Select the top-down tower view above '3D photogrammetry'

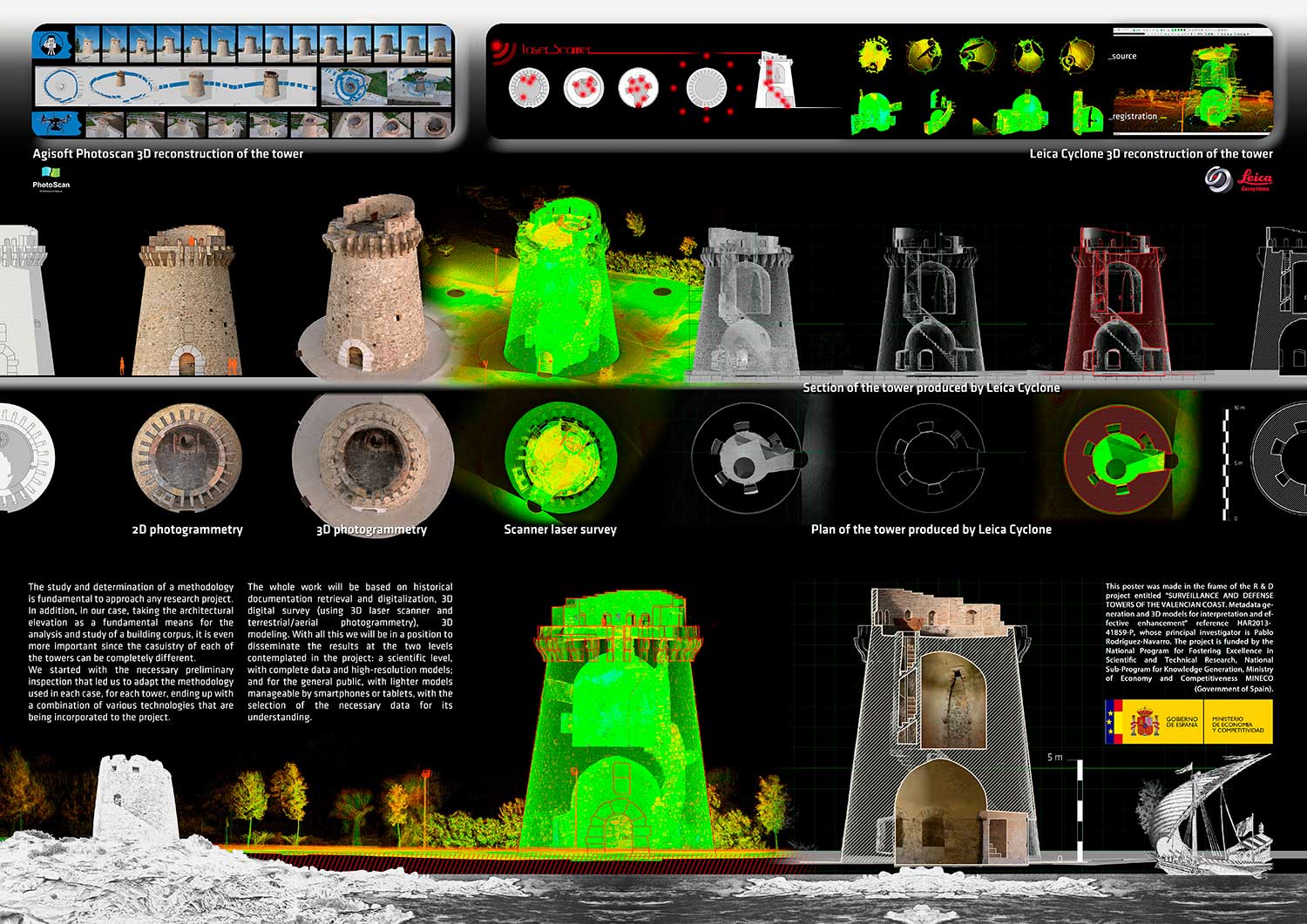(373, 458)
